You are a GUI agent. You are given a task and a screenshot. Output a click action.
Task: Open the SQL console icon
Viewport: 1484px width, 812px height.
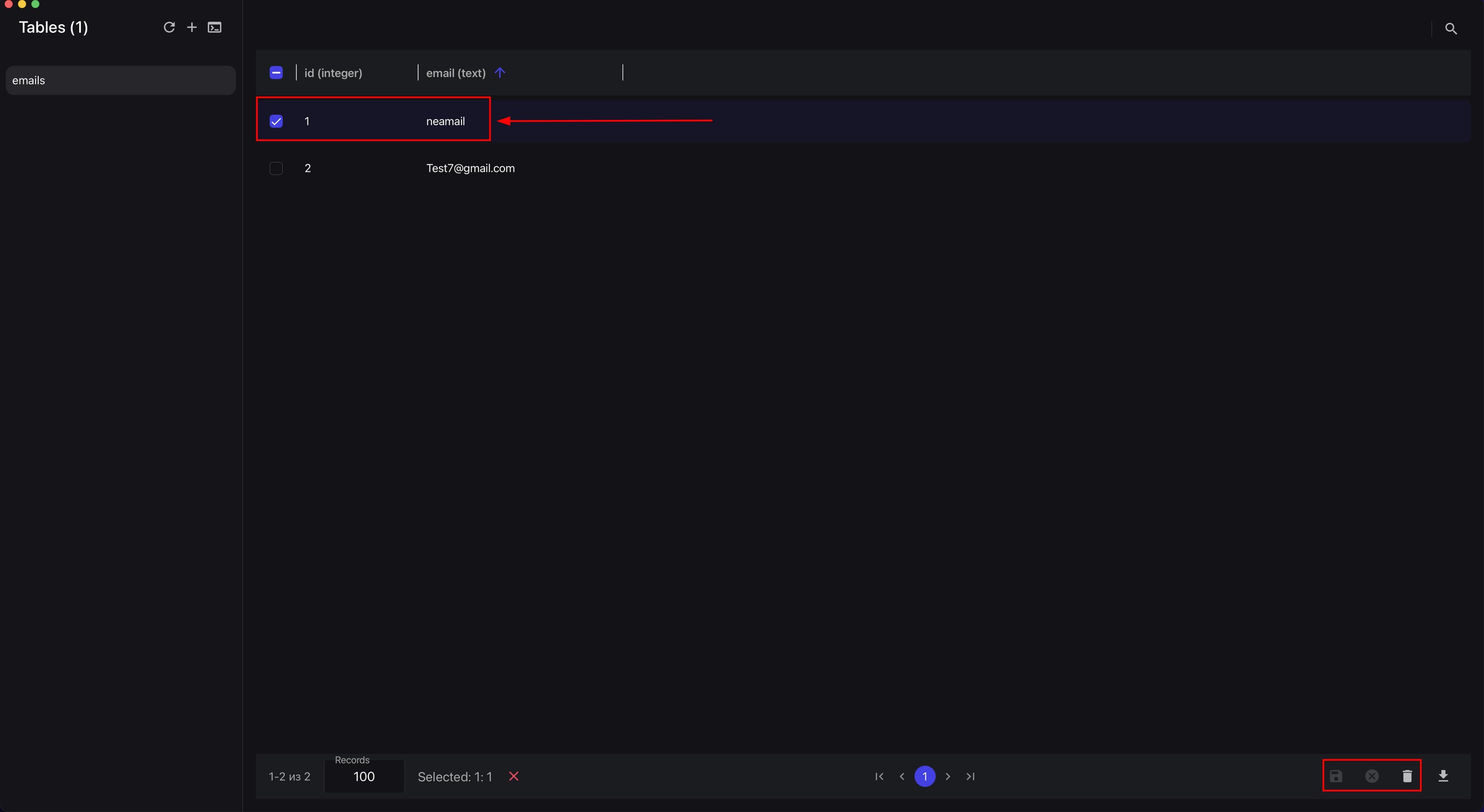click(x=214, y=27)
